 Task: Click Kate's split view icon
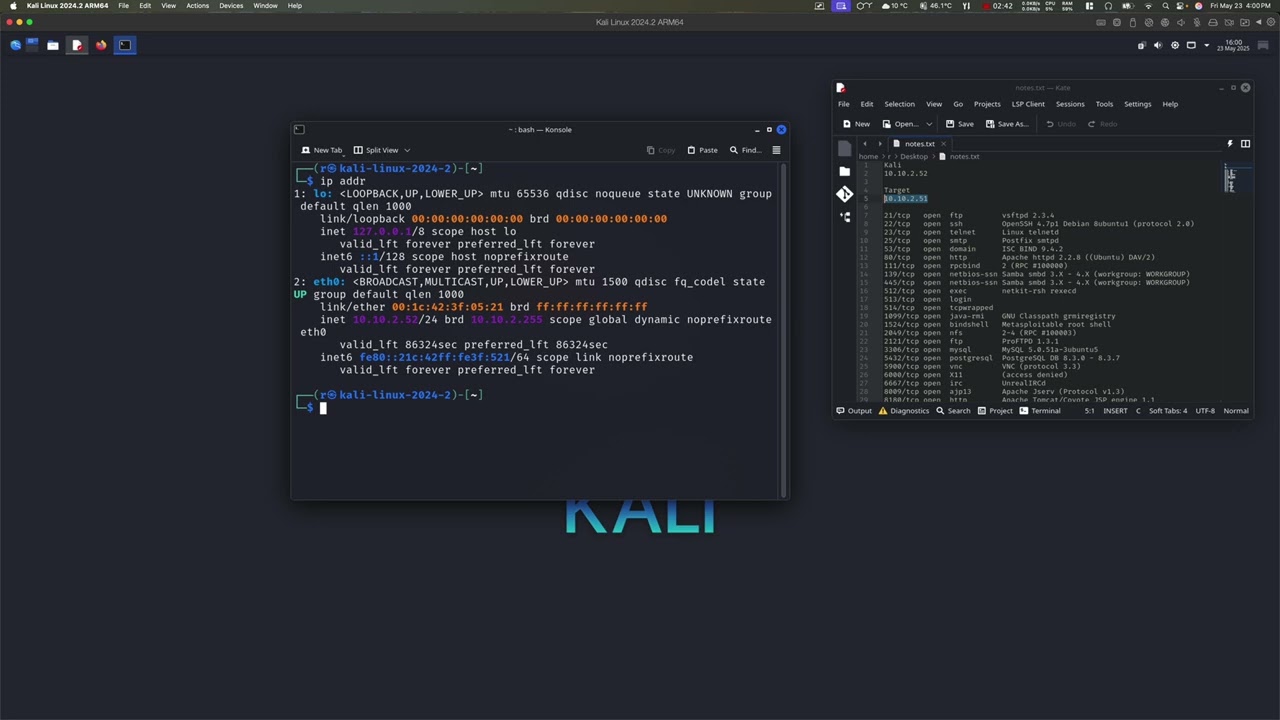[x=1245, y=144]
